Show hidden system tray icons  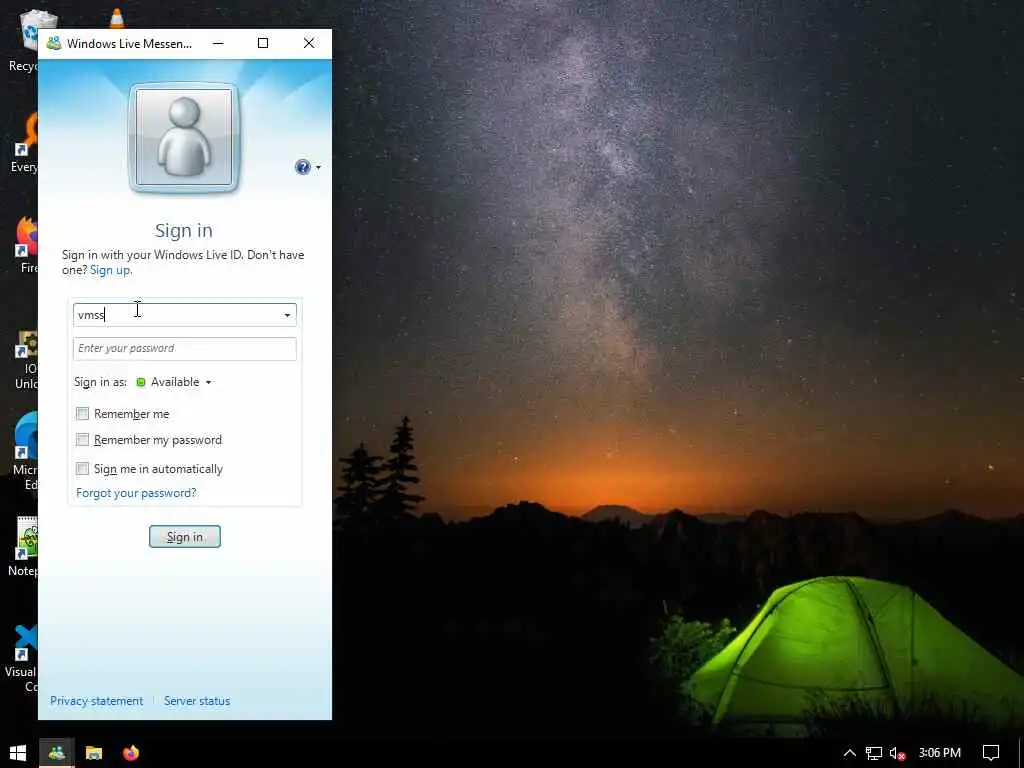point(850,753)
